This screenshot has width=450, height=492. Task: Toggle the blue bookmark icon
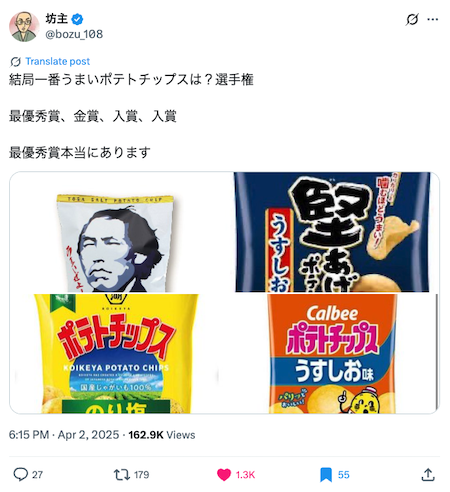tap(326, 475)
